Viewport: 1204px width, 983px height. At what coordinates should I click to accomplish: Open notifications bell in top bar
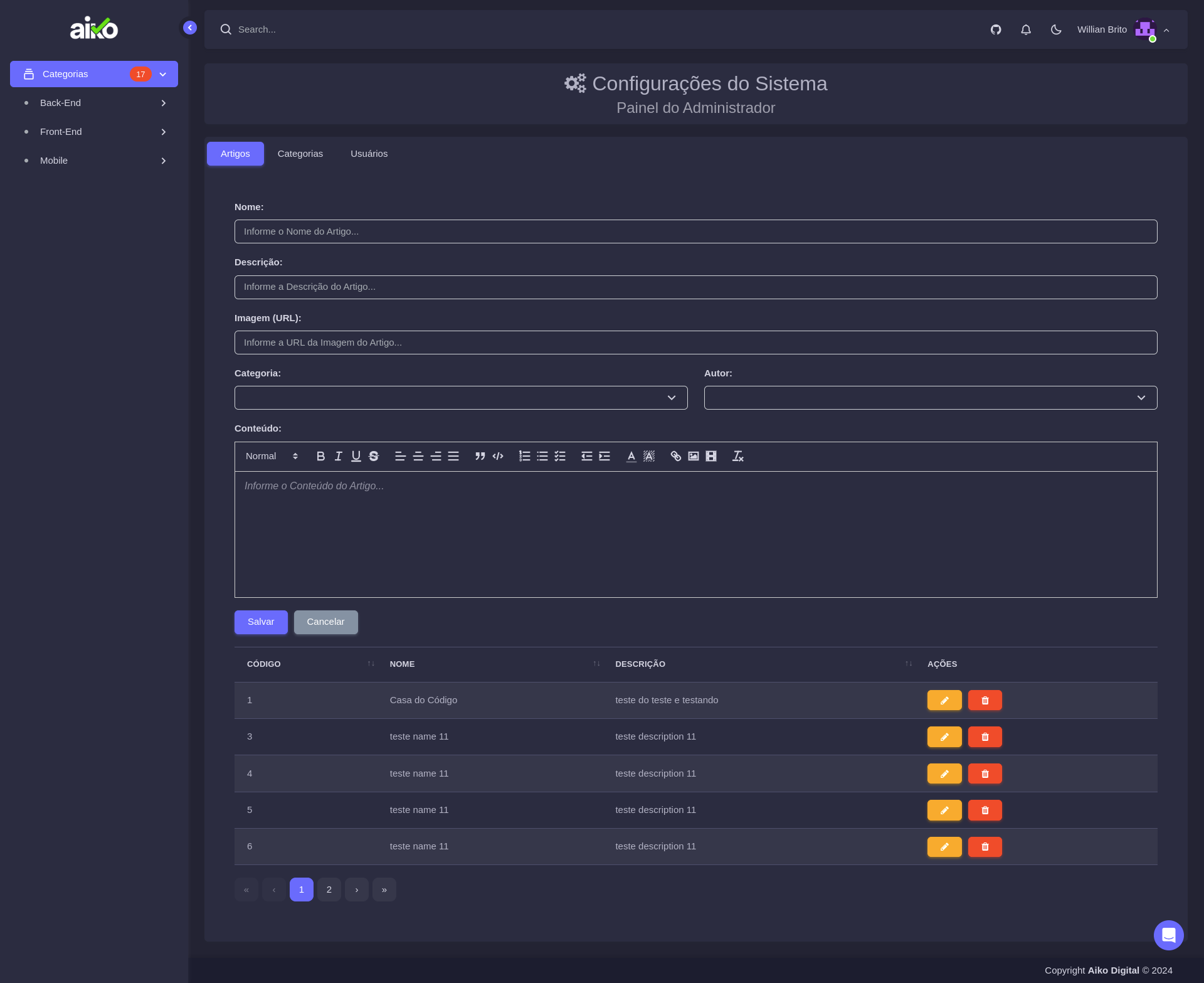tap(1026, 29)
